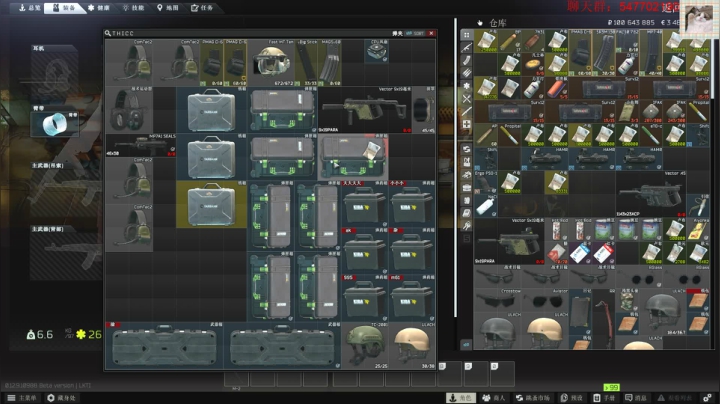Screen dimensions: 720x404
Task: Select the M4A1 SEALS rifle
Action: 141,146
